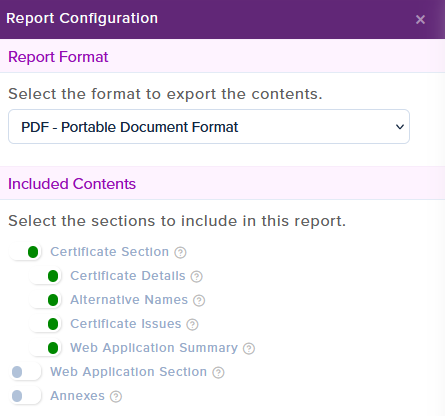
Task: Toggle off Alternative Names switch
Action: 45,300
